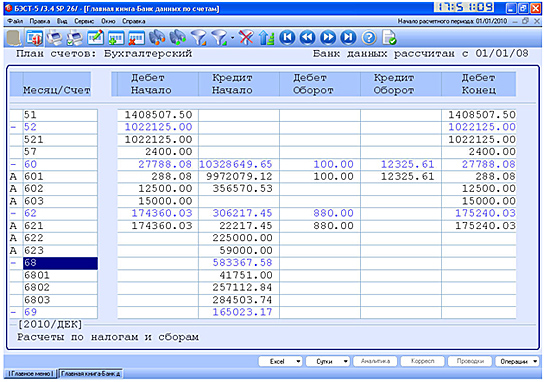
Task: Go to first record navigation button
Action: [x=287, y=37]
